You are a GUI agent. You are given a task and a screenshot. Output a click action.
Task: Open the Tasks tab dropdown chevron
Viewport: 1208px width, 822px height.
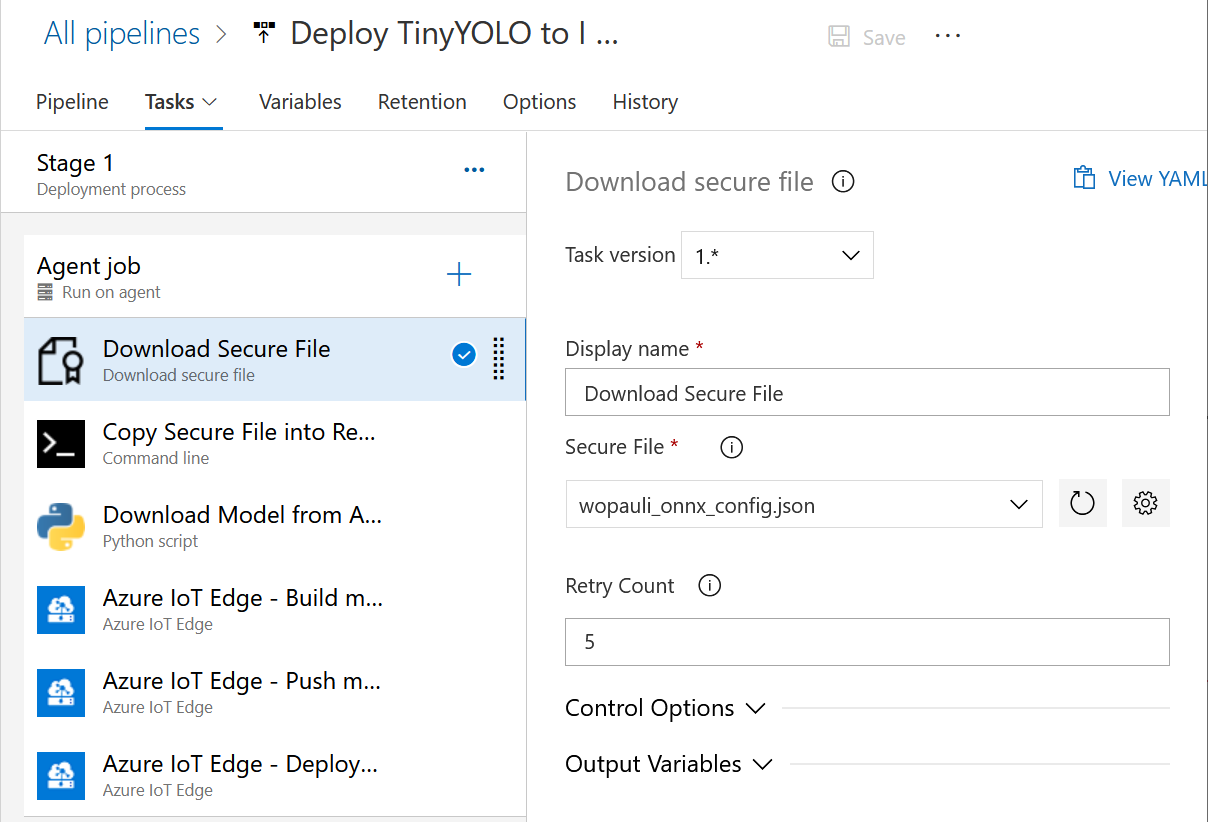210,102
